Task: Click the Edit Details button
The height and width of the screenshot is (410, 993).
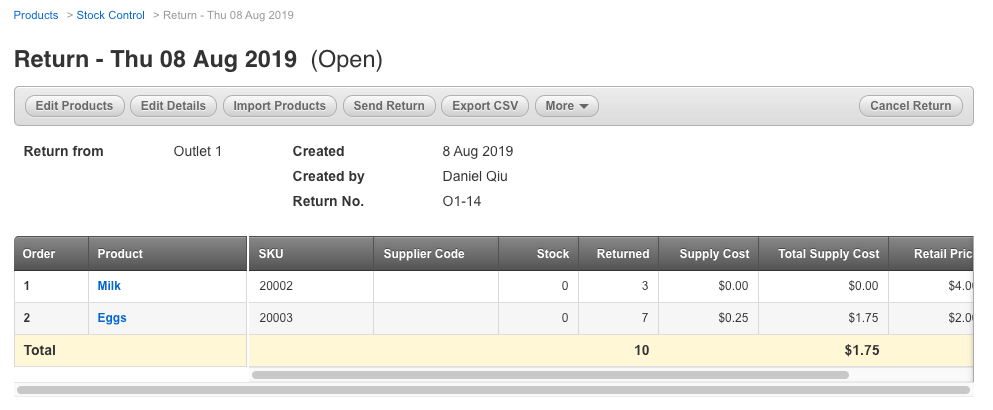Action: coord(173,106)
